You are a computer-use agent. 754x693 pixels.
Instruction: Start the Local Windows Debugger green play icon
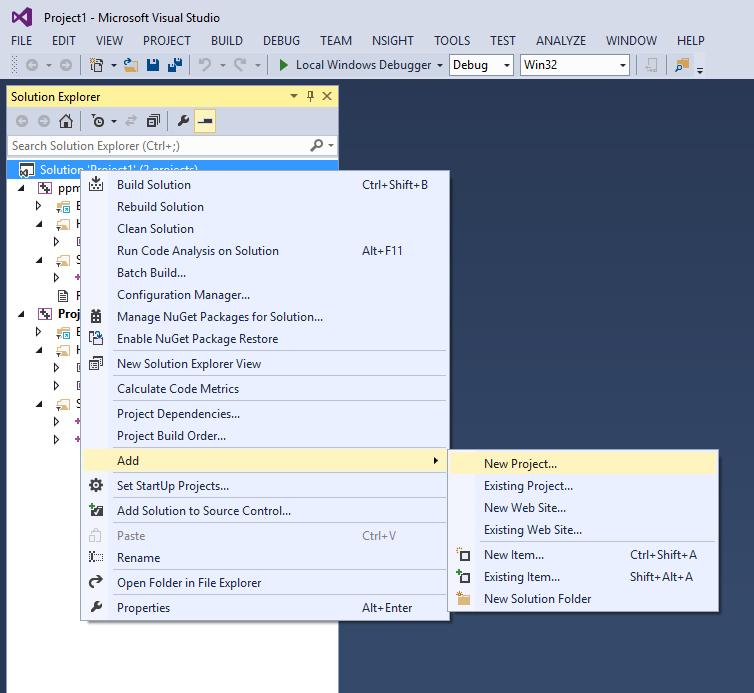[x=283, y=65]
